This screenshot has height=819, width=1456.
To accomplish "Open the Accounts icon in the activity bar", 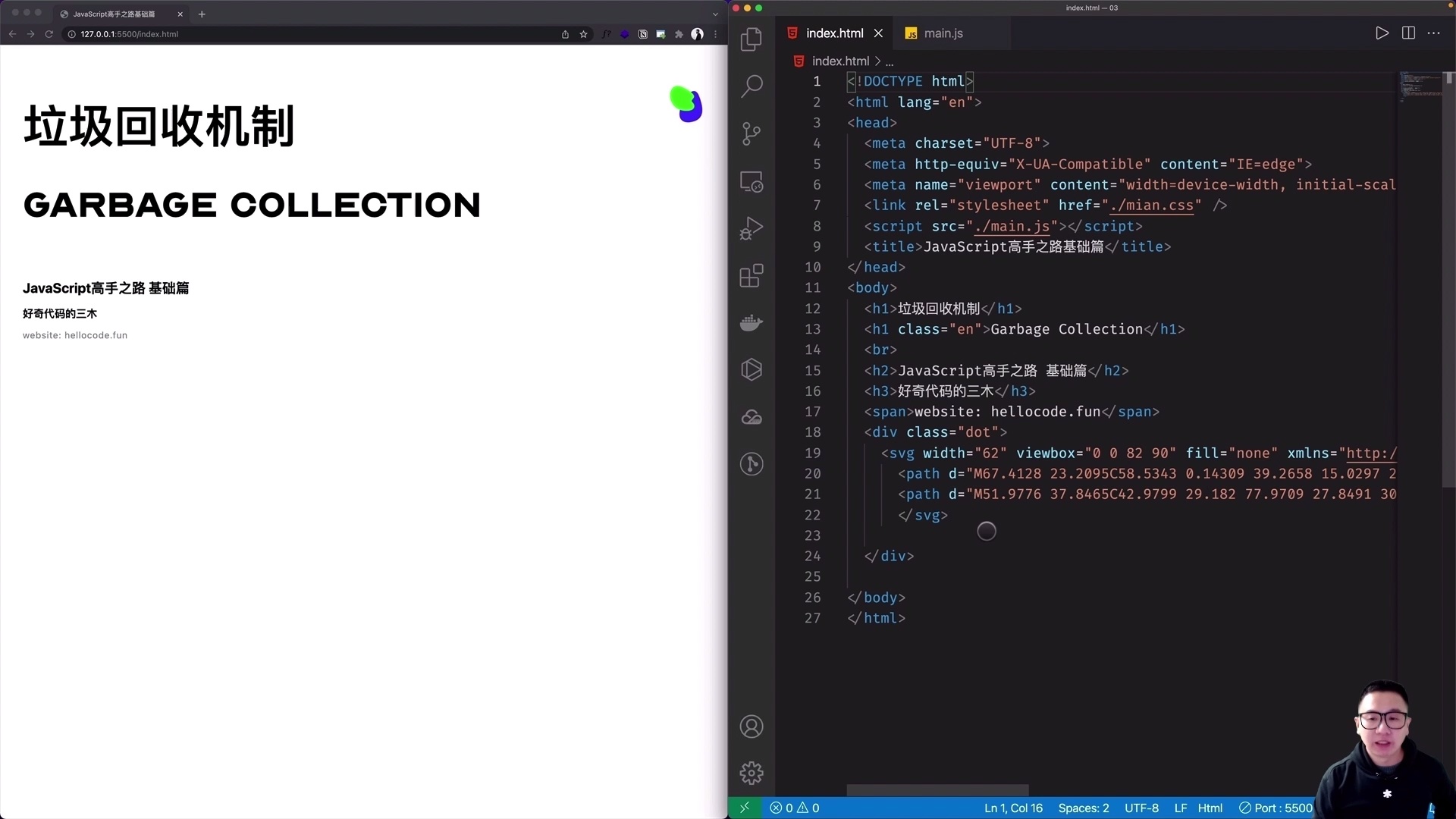I will pos(752,726).
